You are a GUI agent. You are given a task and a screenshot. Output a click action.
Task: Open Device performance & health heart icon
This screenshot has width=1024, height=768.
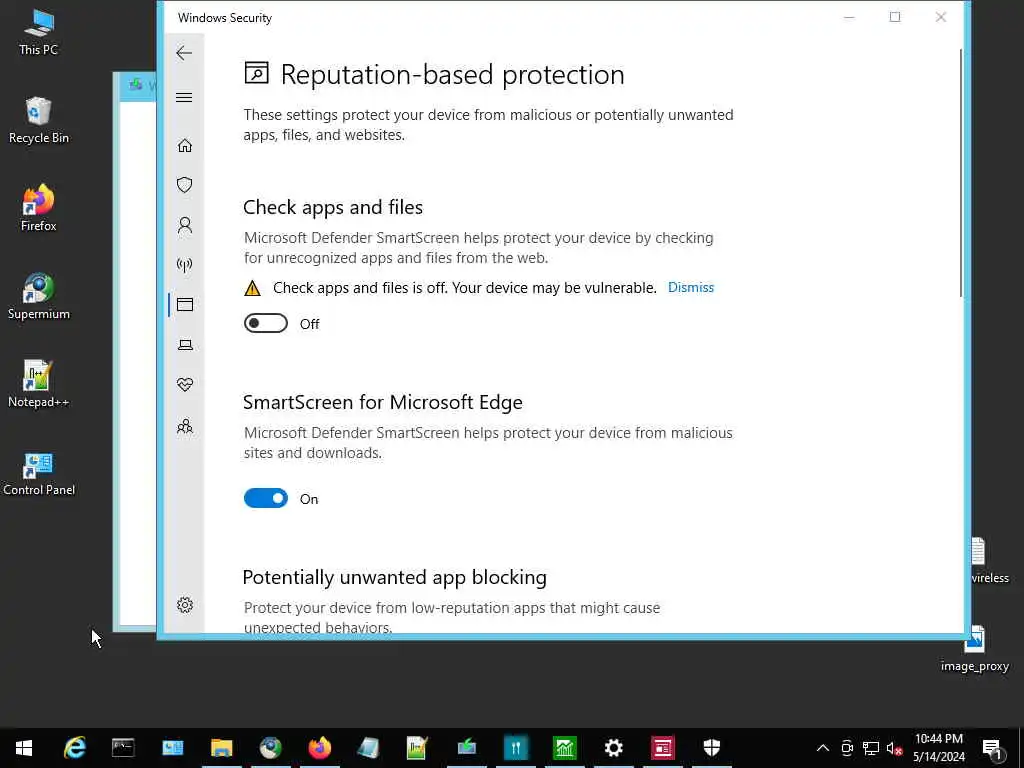[185, 385]
